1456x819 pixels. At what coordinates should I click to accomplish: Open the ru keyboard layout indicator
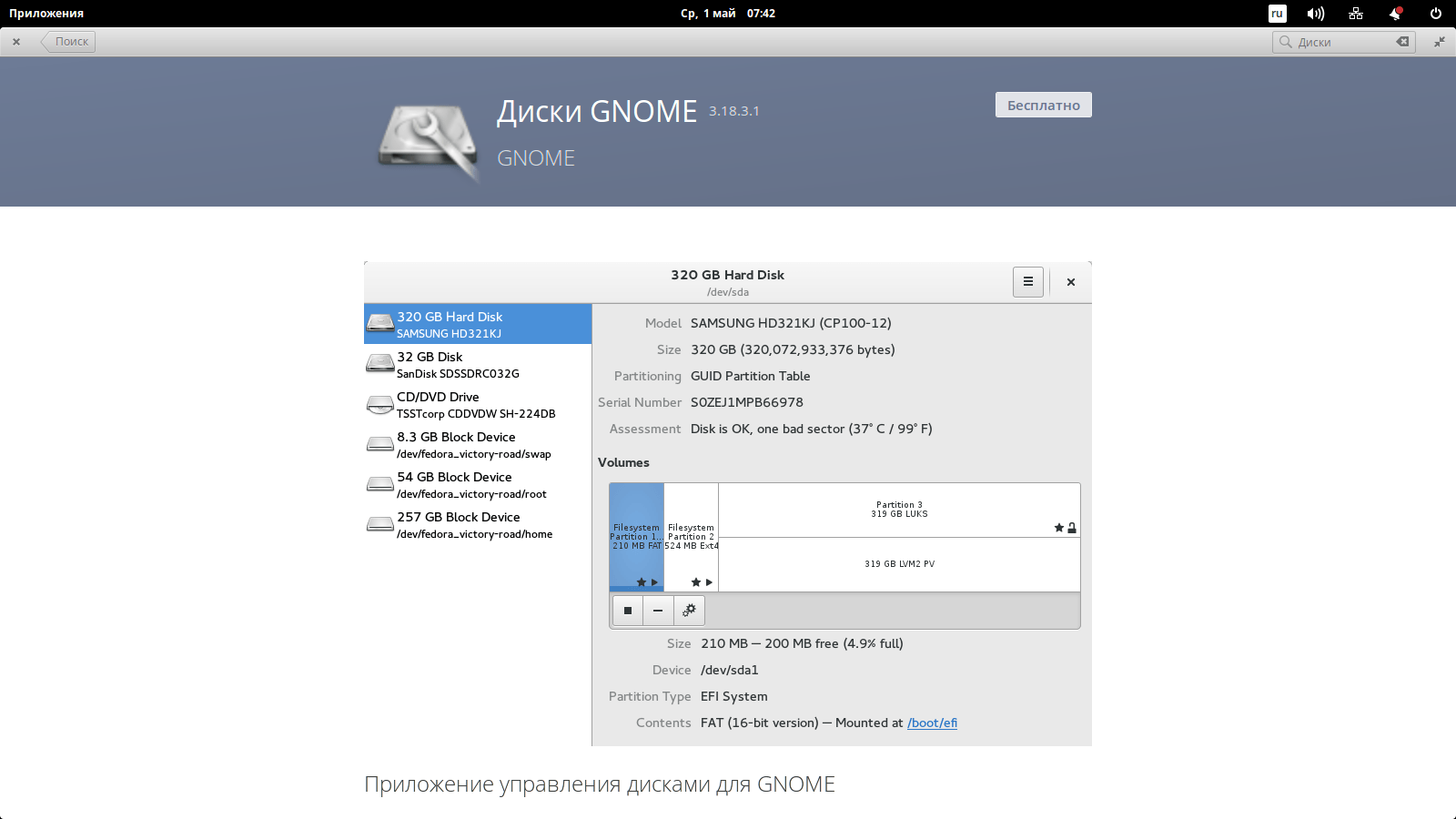pos(1277,14)
